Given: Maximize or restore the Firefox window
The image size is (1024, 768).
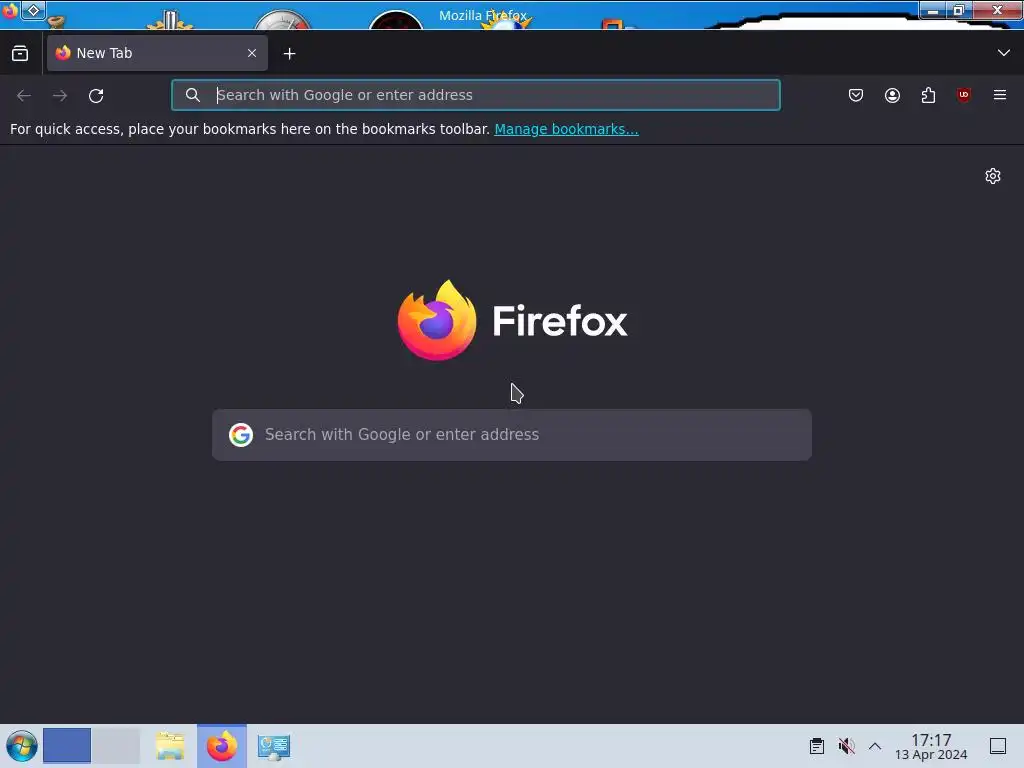Looking at the screenshot, I should tap(959, 10).
